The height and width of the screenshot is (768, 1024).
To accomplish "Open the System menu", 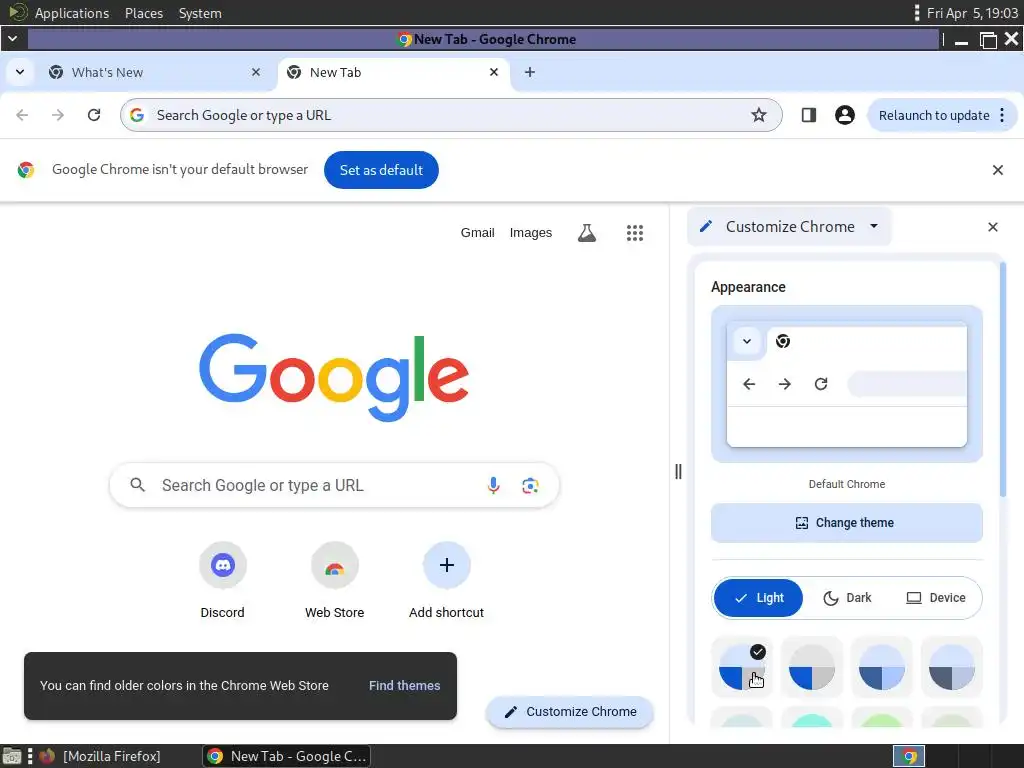I will click(200, 13).
